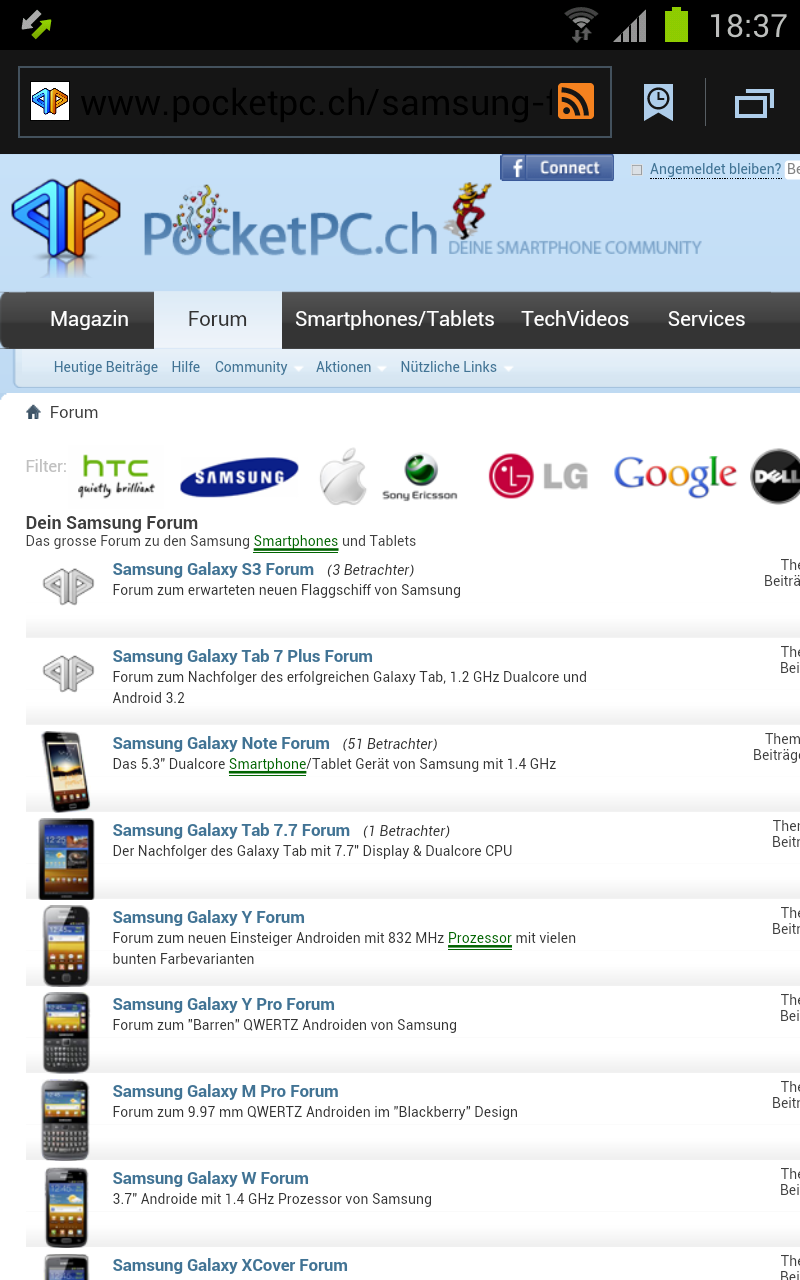Tap the RSS feed icon in address bar
This screenshot has width=800, height=1280.
576,101
